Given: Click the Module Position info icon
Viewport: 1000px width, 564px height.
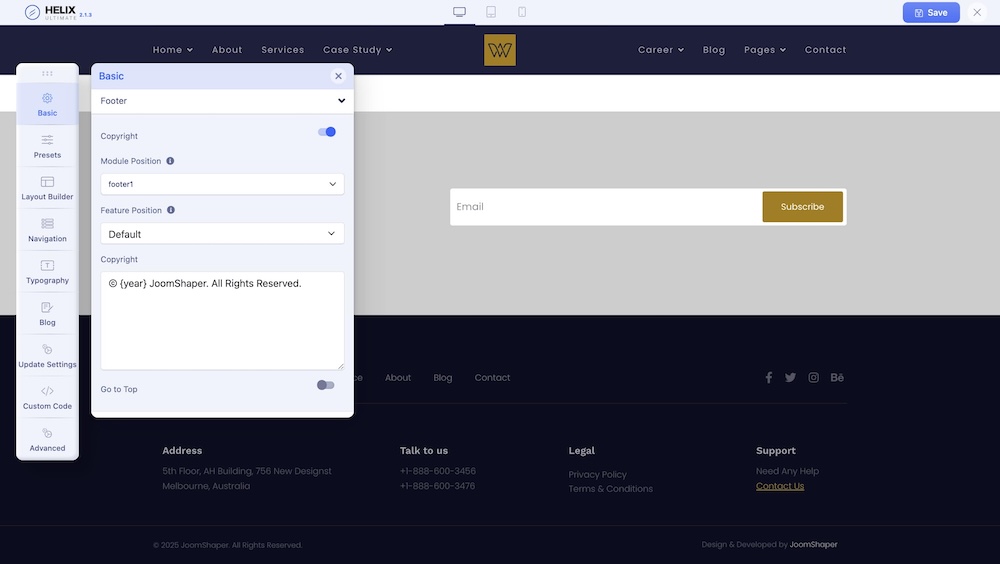Looking at the screenshot, I should (x=170, y=161).
